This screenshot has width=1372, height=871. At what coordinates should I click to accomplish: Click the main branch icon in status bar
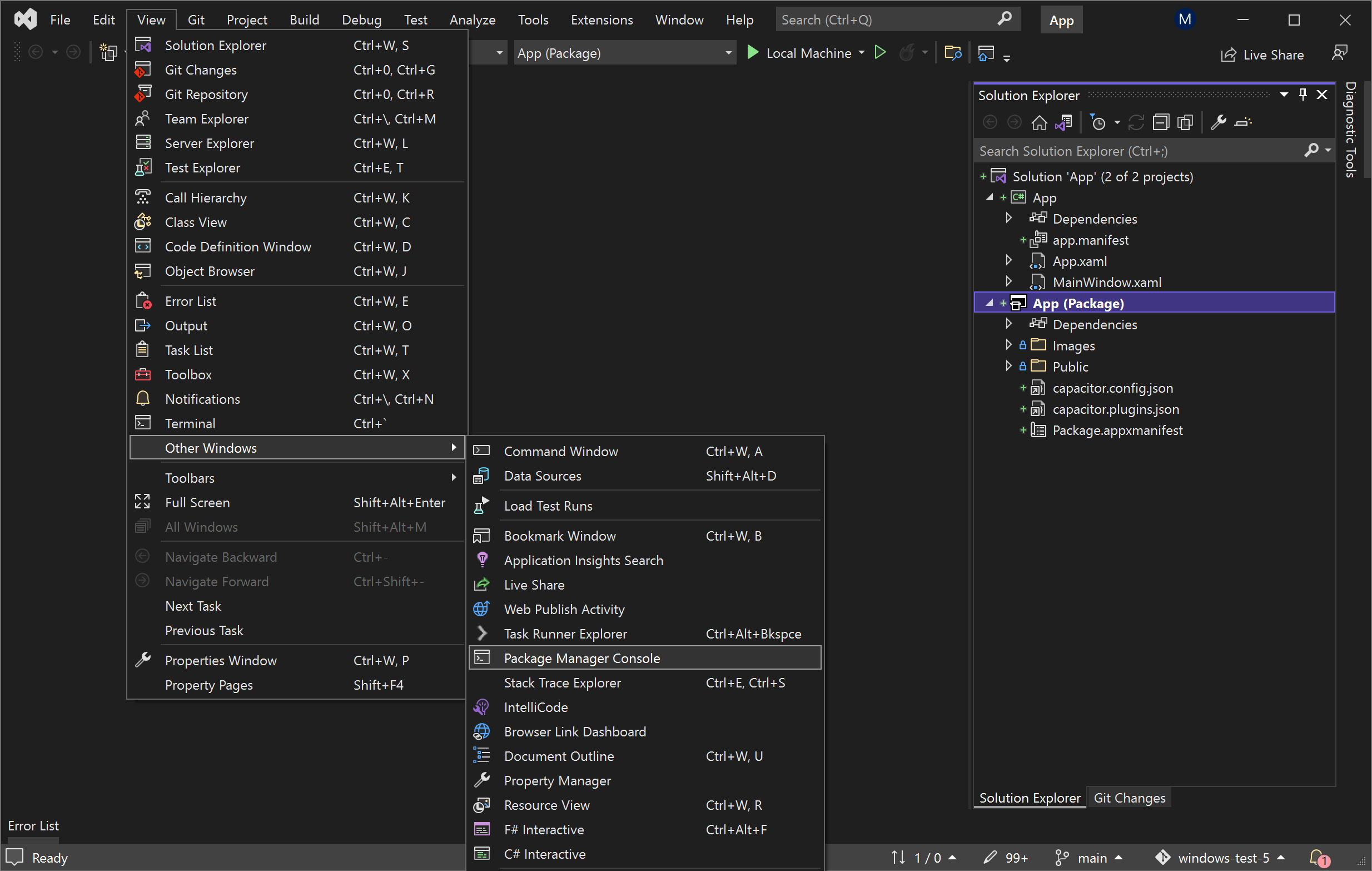point(1062,857)
